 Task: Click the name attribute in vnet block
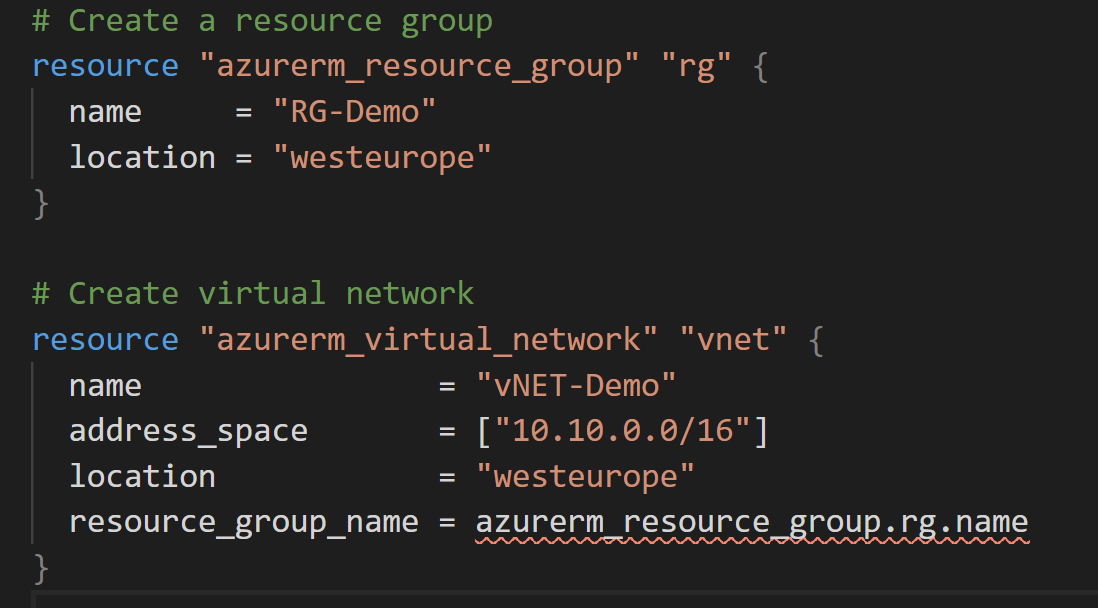106,386
